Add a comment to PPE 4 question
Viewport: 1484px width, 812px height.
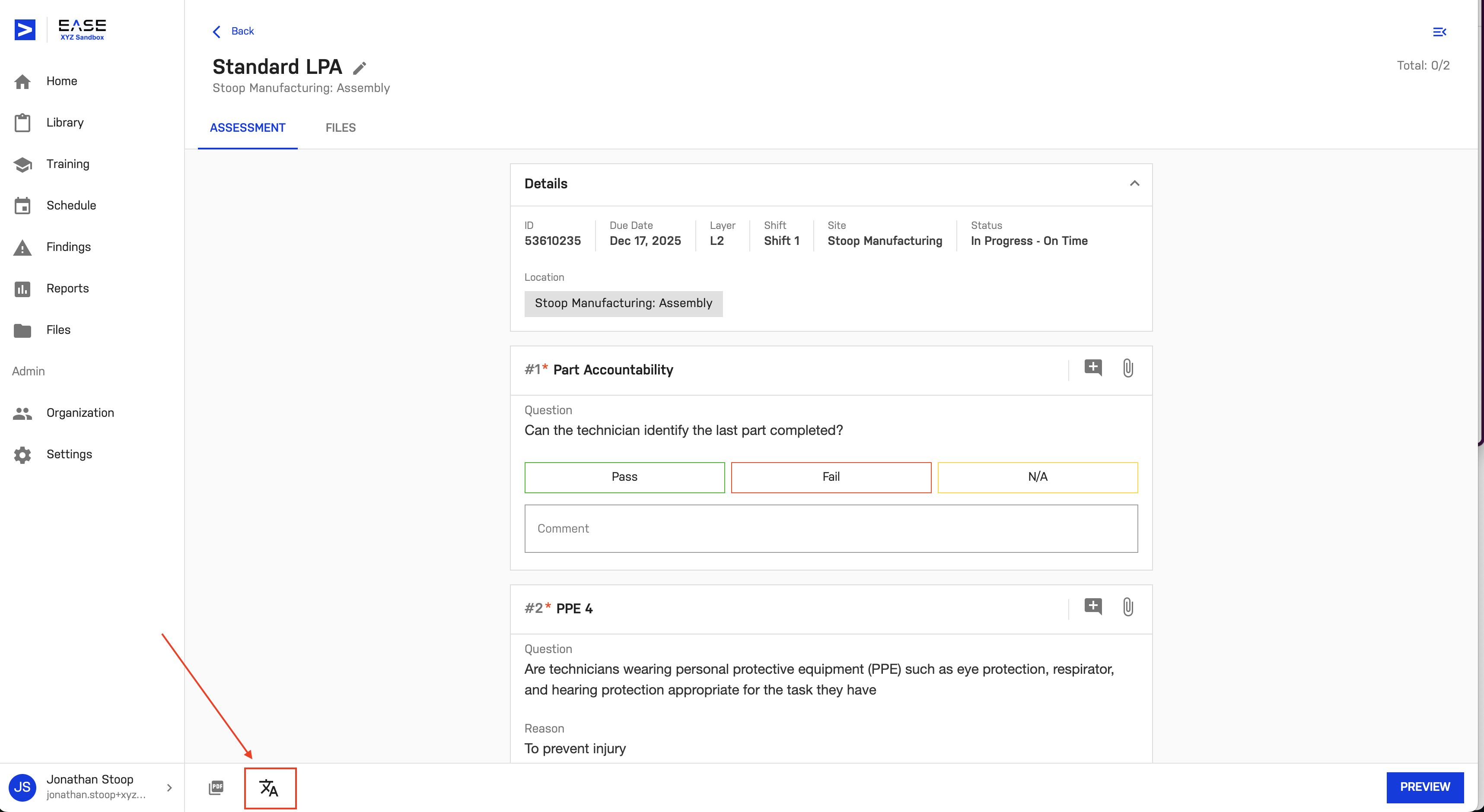(1093, 606)
